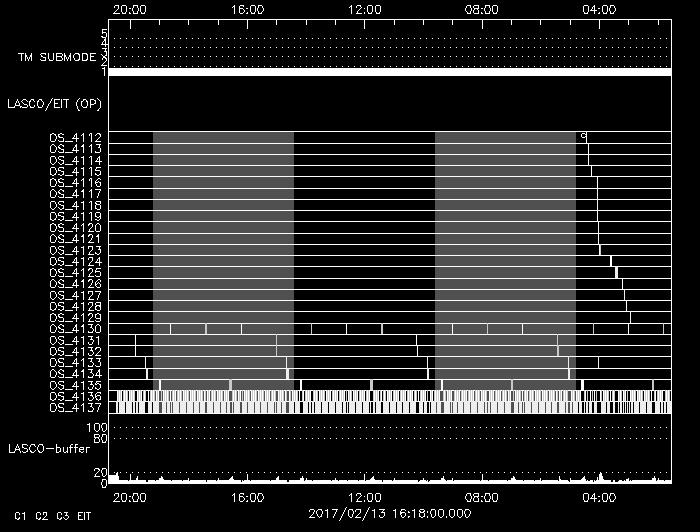Click the 2017/02/13 16:18:00.000 timestamp
This screenshot has height=532, width=700.
pyautogui.click(x=390, y=514)
